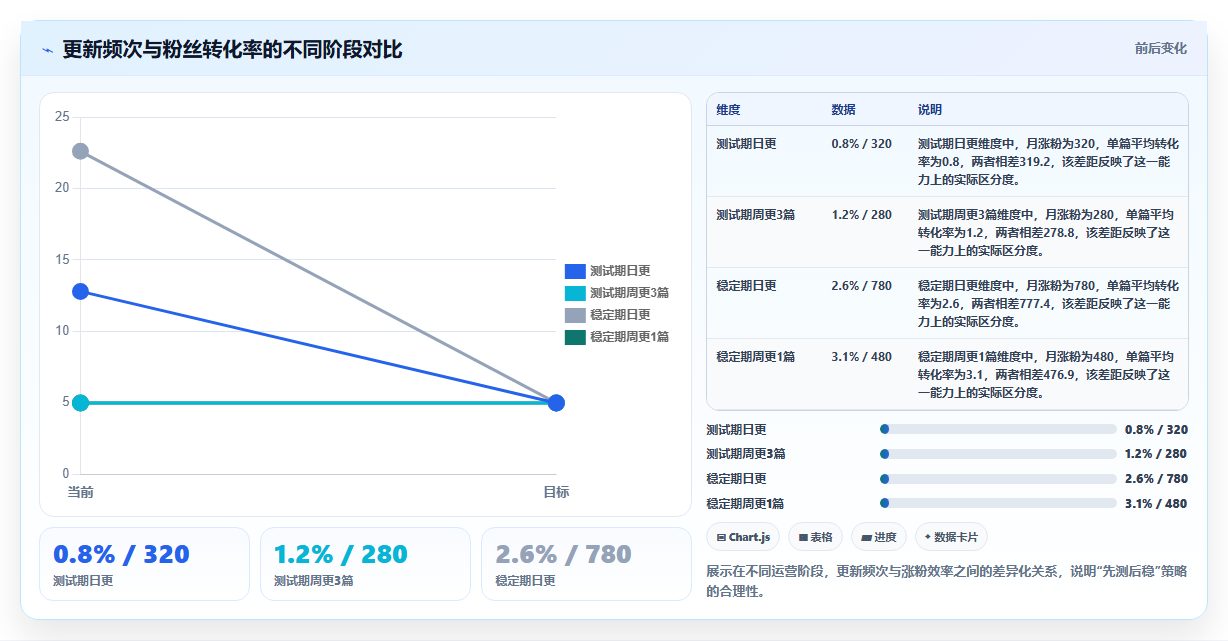
Task: Click the 目标 x-axis label
Action: [x=556, y=492]
